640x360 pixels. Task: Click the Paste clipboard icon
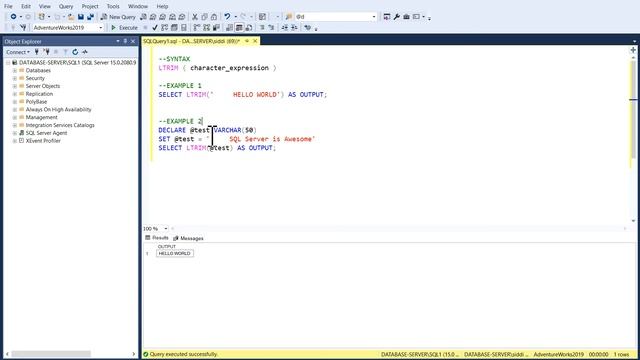click(x=214, y=17)
